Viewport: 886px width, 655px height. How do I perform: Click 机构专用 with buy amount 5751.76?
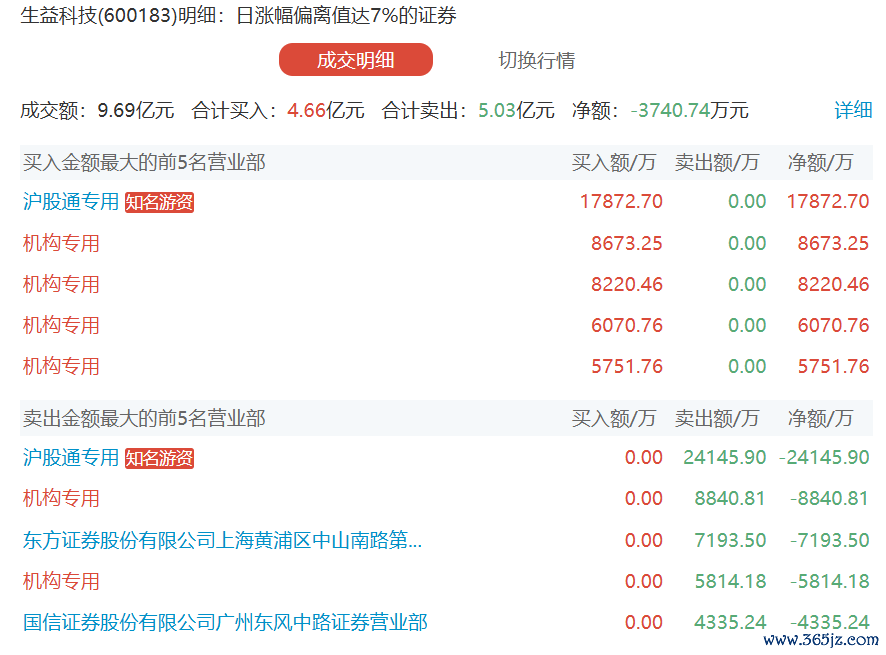point(61,366)
